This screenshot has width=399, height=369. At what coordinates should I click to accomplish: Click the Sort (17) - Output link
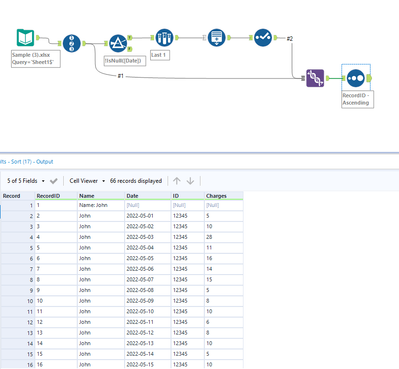coord(32,162)
